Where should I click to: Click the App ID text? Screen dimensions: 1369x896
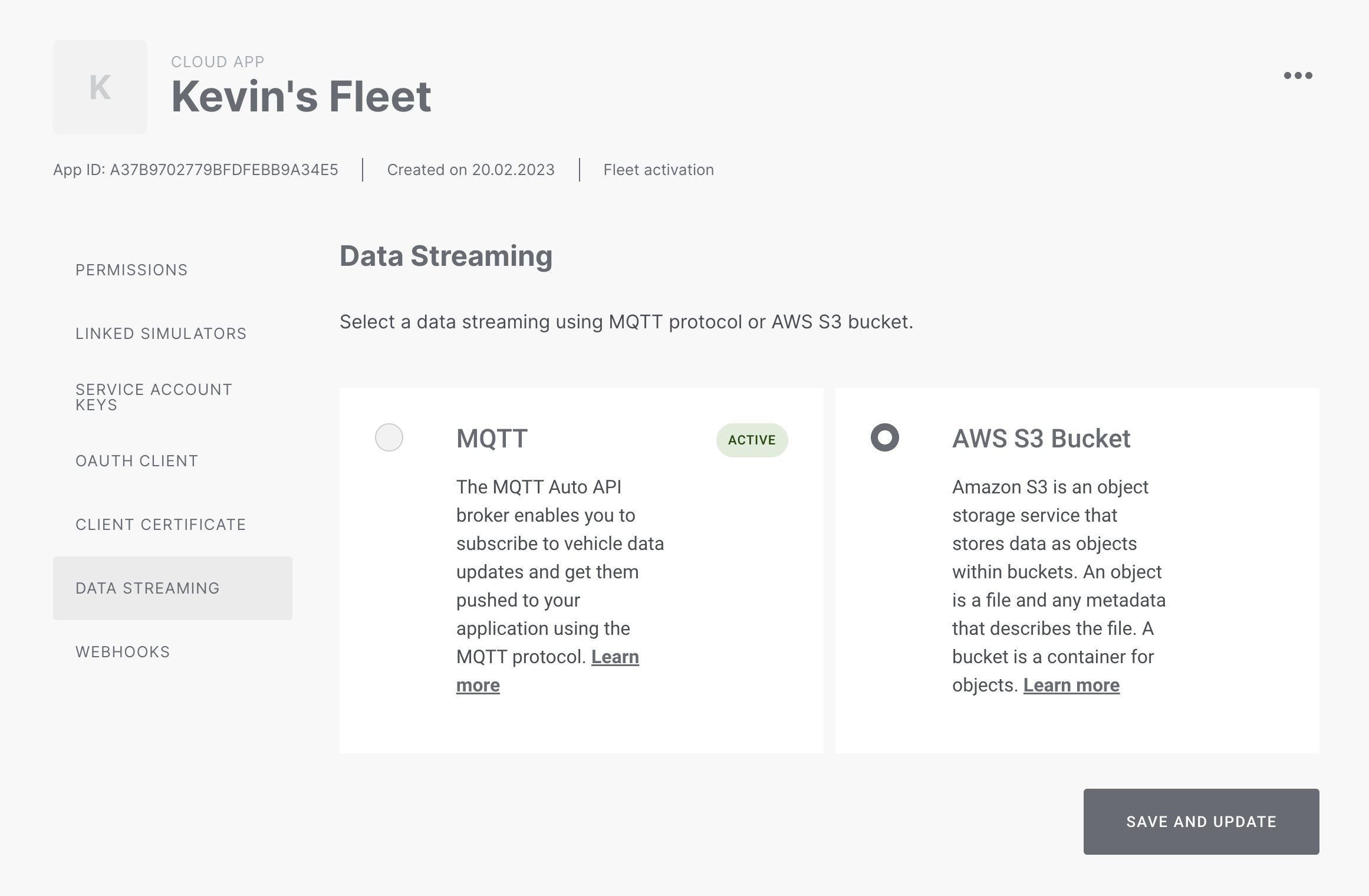[x=195, y=170]
